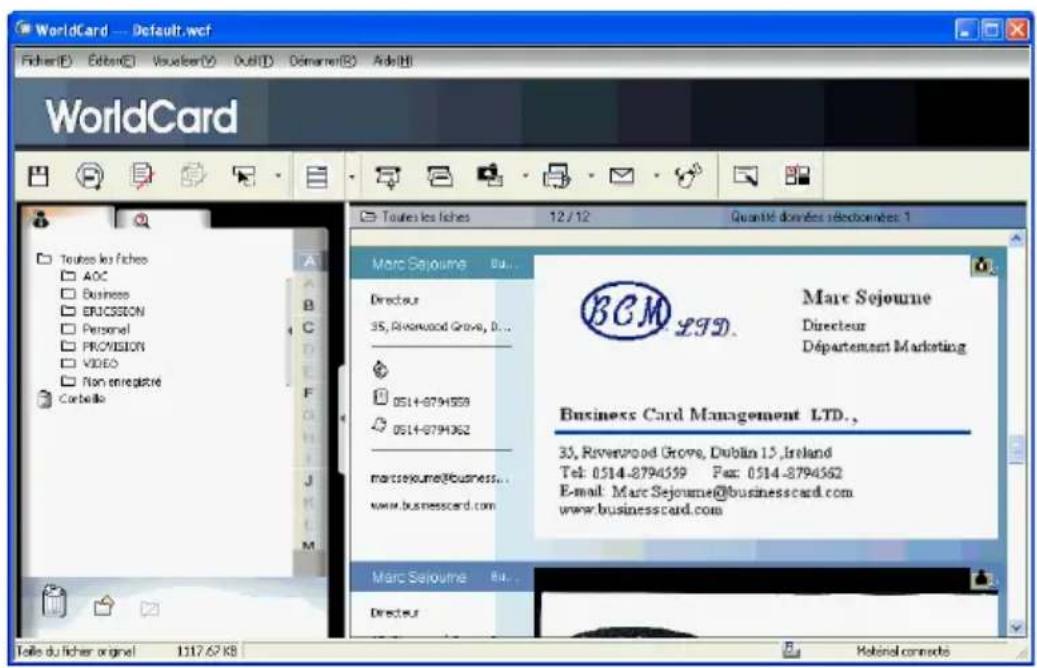
Task: Click the stacked card scanner icon
Action: tap(440, 176)
